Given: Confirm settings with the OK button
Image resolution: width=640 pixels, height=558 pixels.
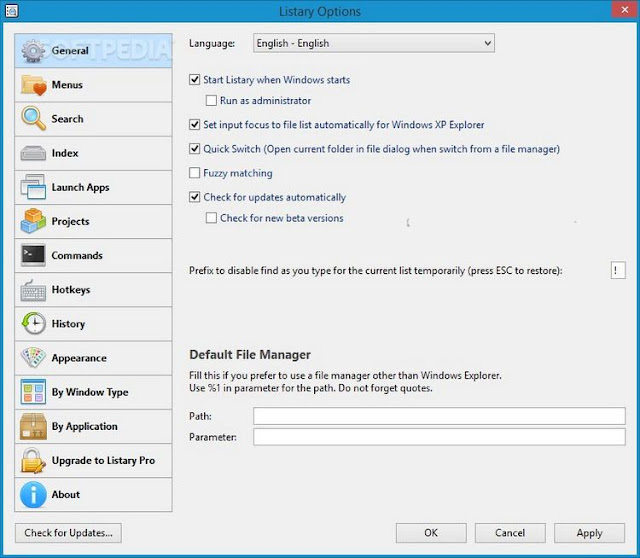Looking at the screenshot, I should coord(431,533).
